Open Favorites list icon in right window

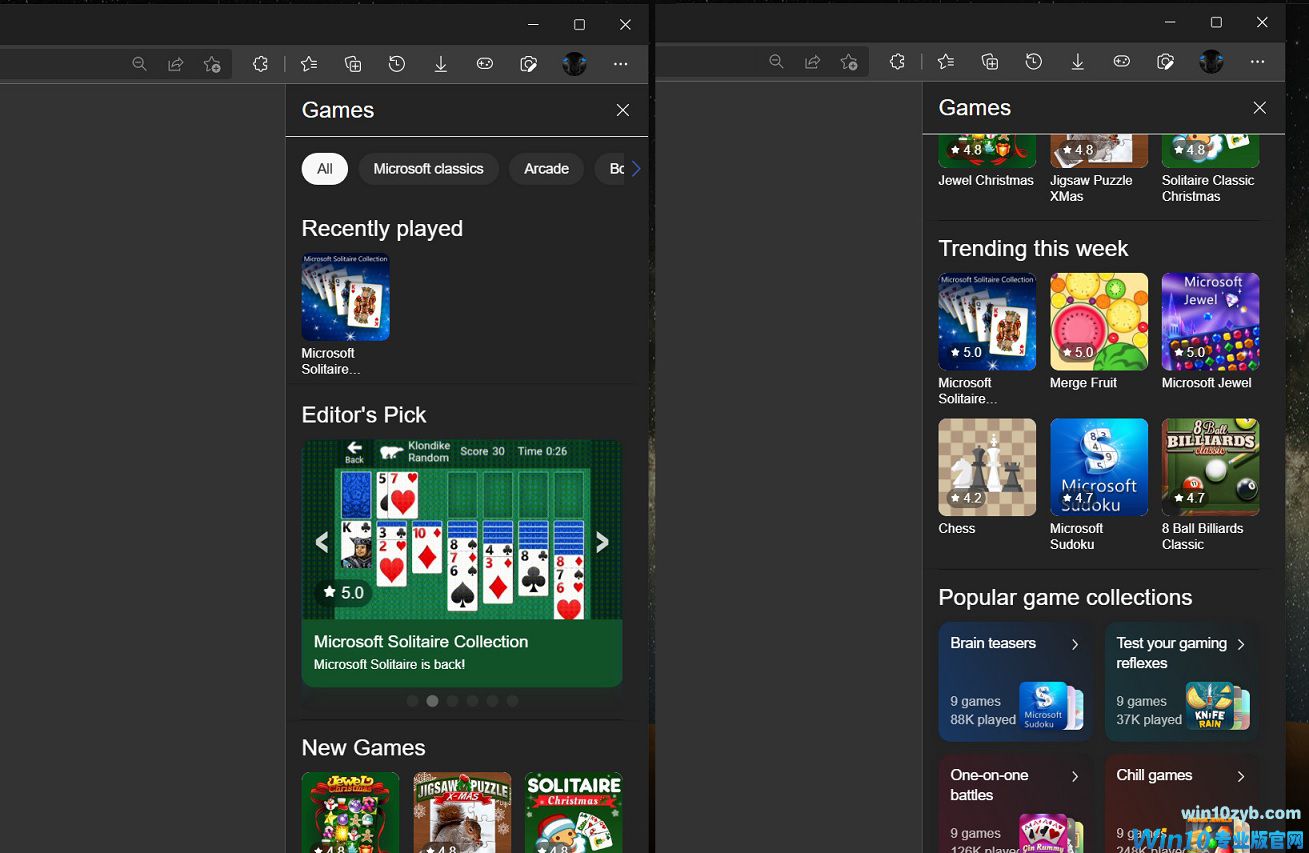tap(946, 62)
